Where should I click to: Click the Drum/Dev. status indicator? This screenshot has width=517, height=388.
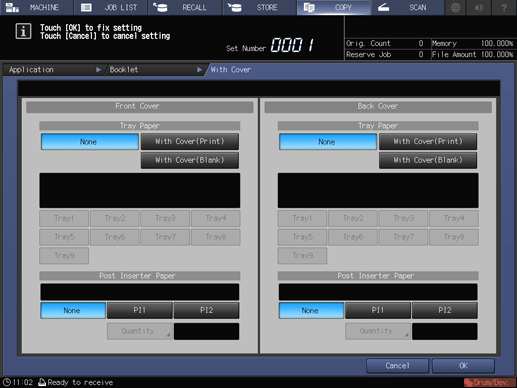tap(489, 382)
